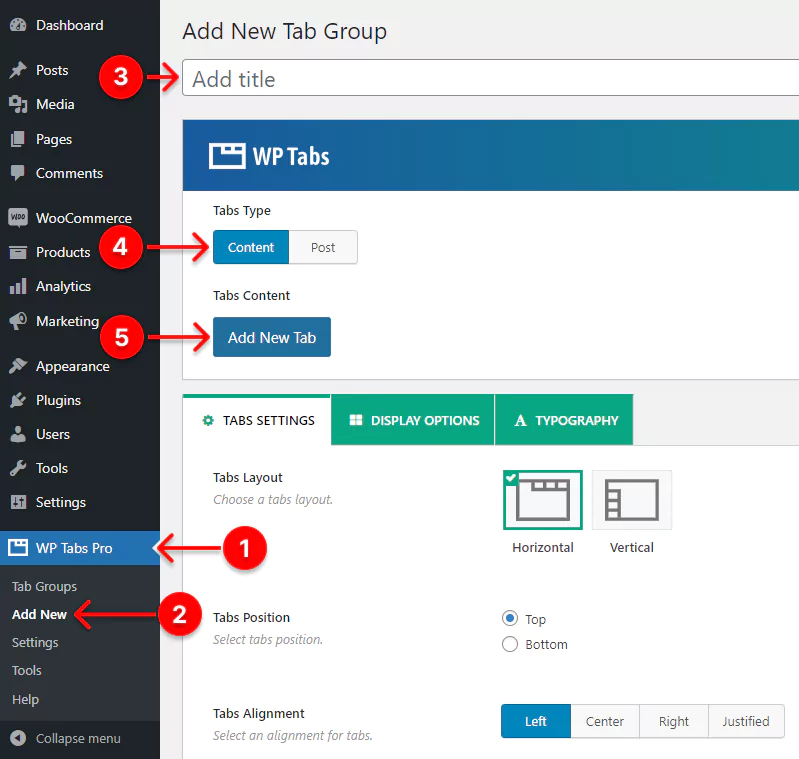The width and height of the screenshot is (799, 759).
Task: Click the Pages icon in sidebar
Action: coord(18,139)
